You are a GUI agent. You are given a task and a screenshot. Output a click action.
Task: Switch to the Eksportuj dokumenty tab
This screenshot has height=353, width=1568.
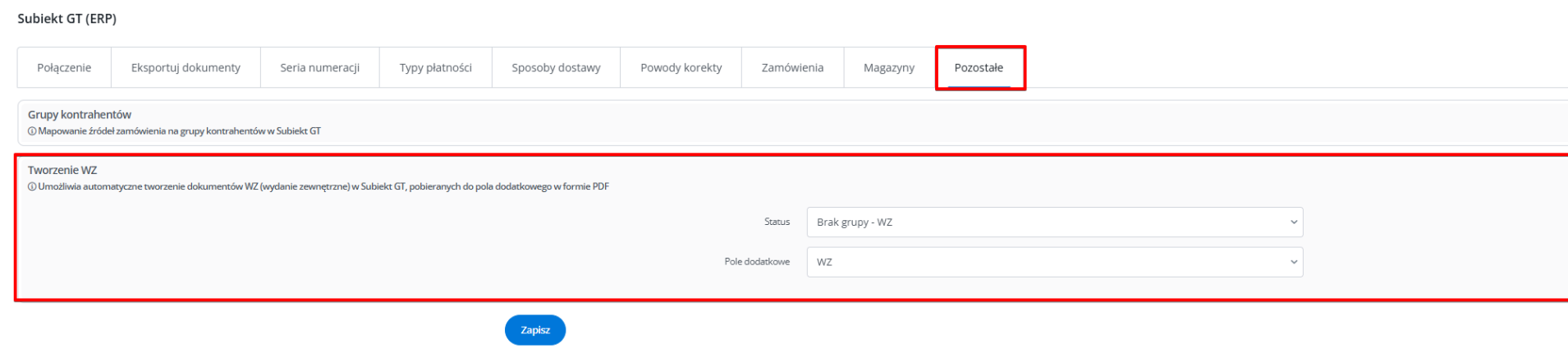pyautogui.click(x=186, y=67)
